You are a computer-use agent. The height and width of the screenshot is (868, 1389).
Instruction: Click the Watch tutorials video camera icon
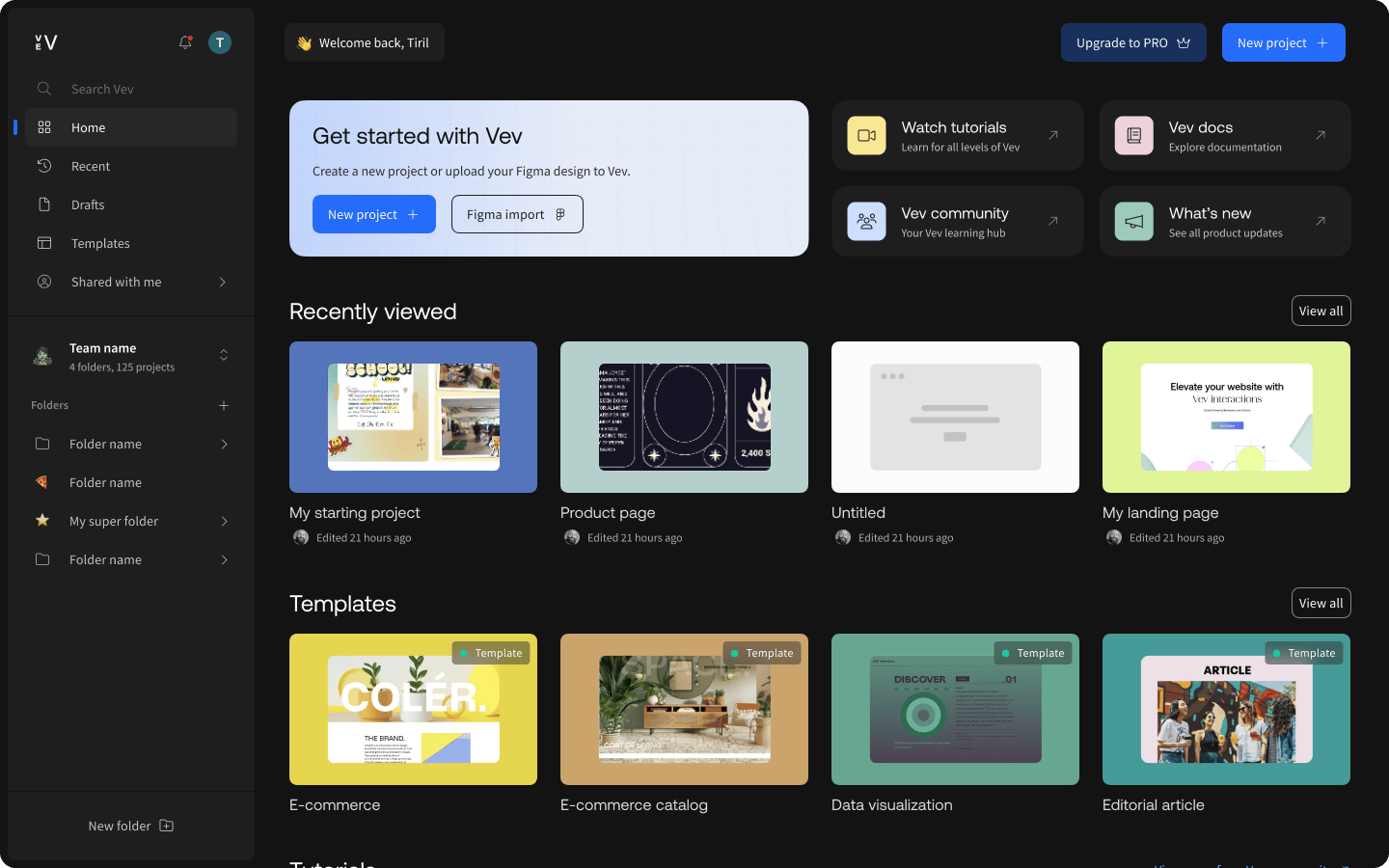[x=866, y=136]
